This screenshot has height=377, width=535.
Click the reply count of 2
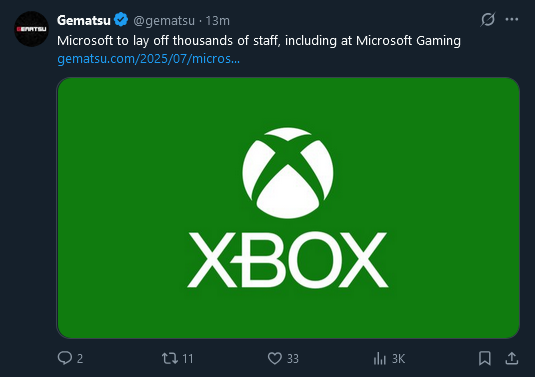pyautogui.click(x=80, y=359)
